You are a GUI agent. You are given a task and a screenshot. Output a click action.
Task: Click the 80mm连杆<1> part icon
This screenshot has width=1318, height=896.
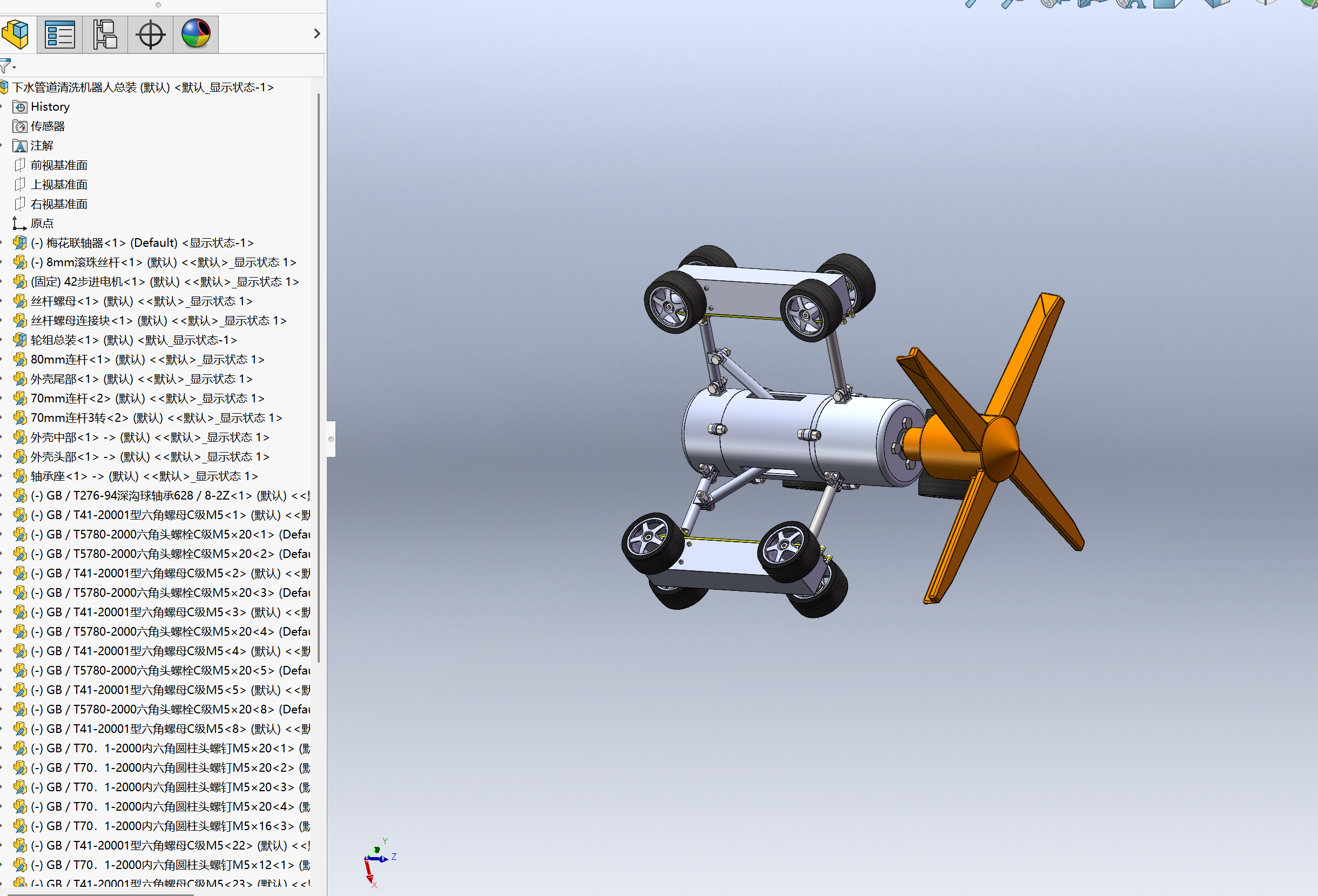pyautogui.click(x=20, y=360)
